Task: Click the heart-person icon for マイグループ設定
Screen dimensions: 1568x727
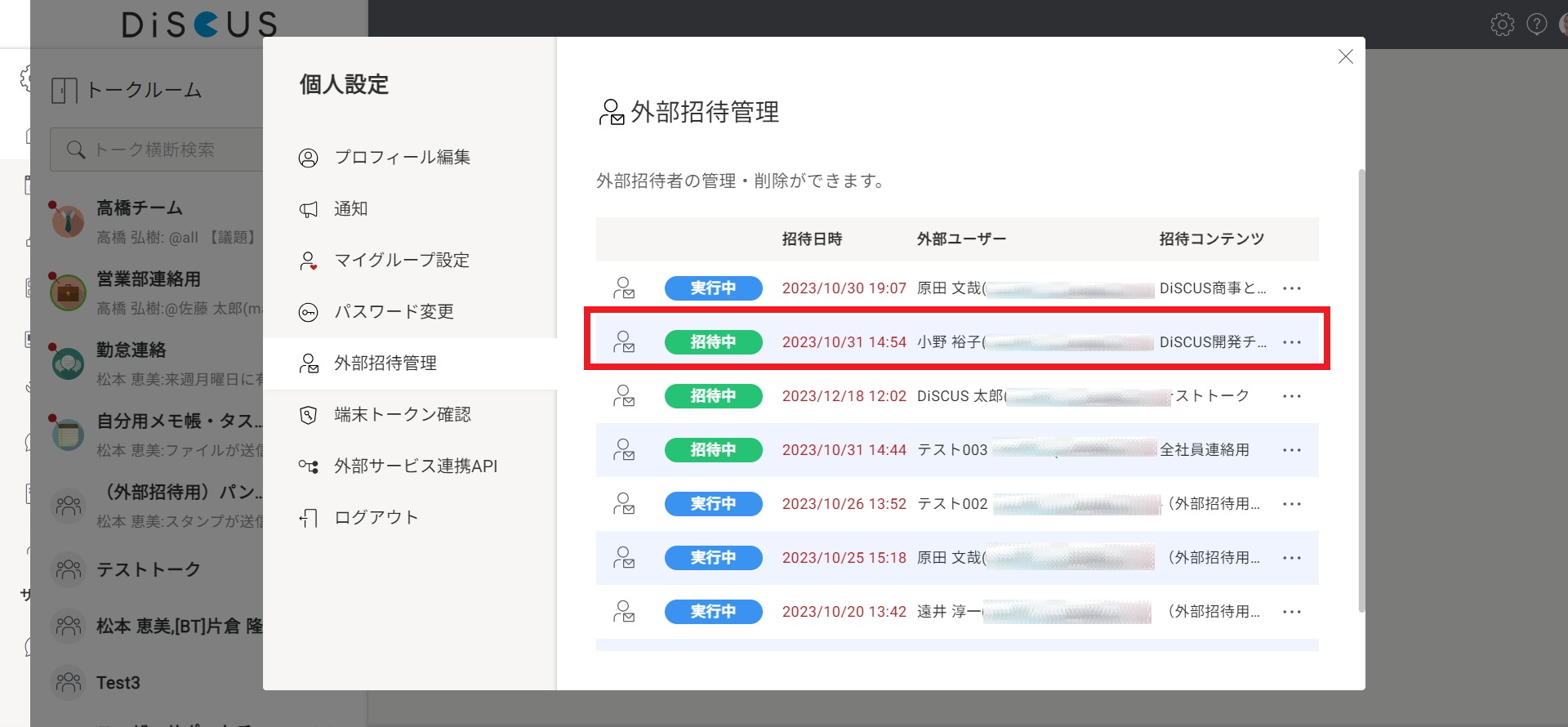Action: point(308,261)
